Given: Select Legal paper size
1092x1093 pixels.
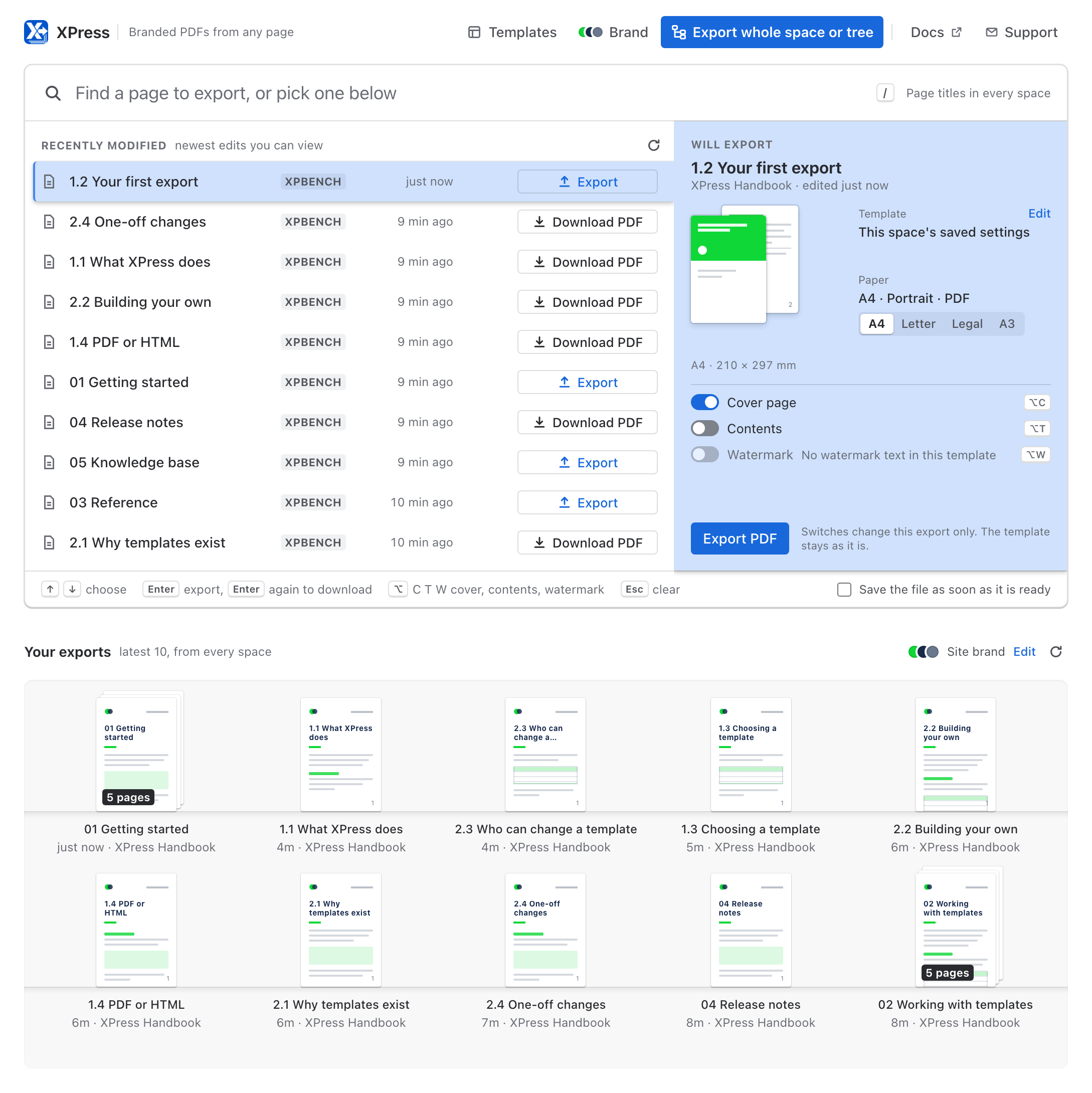Looking at the screenshot, I should click(967, 324).
